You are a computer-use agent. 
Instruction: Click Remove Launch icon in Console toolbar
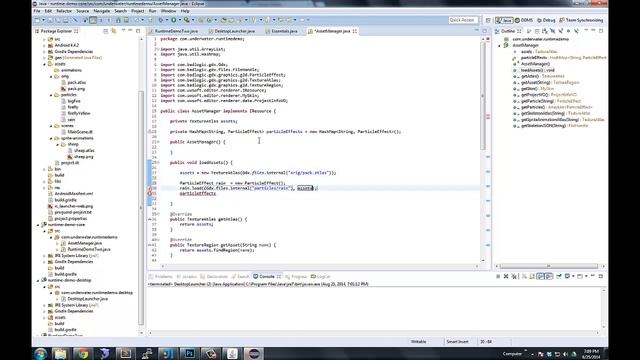pyautogui.click(x=506, y=276)
